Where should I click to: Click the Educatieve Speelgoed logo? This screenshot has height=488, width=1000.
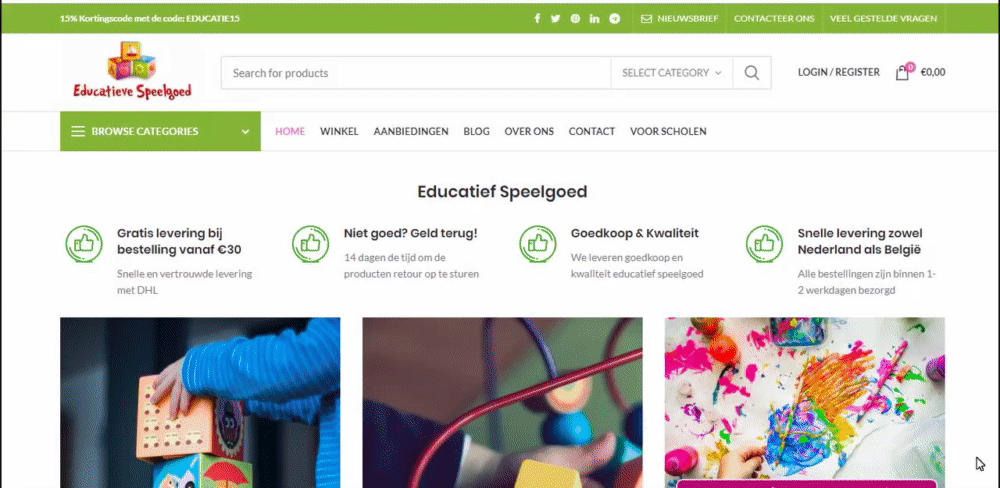132,71
